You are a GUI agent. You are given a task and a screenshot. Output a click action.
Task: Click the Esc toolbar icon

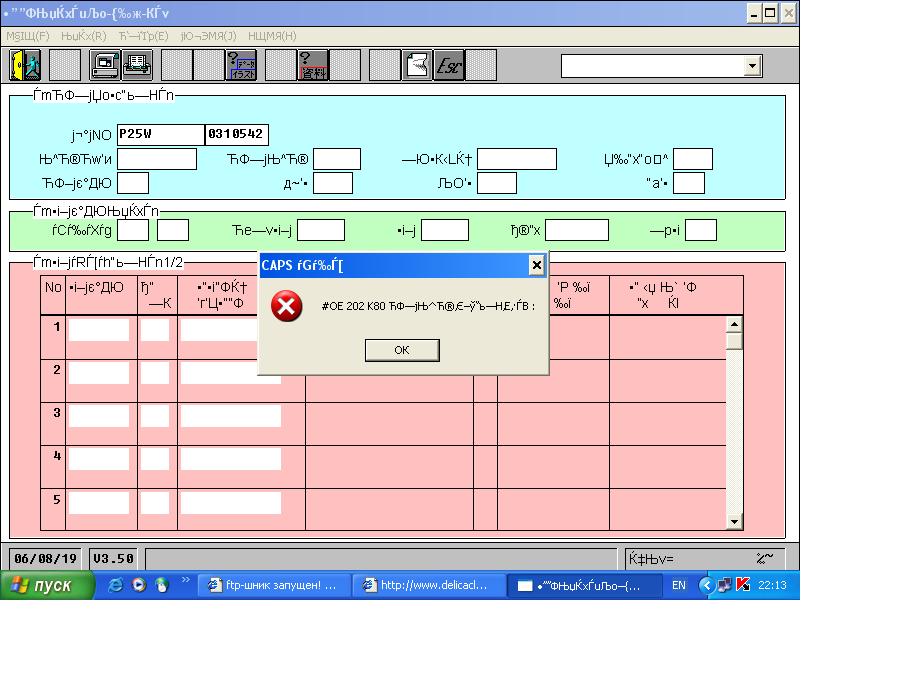point(449,65)
